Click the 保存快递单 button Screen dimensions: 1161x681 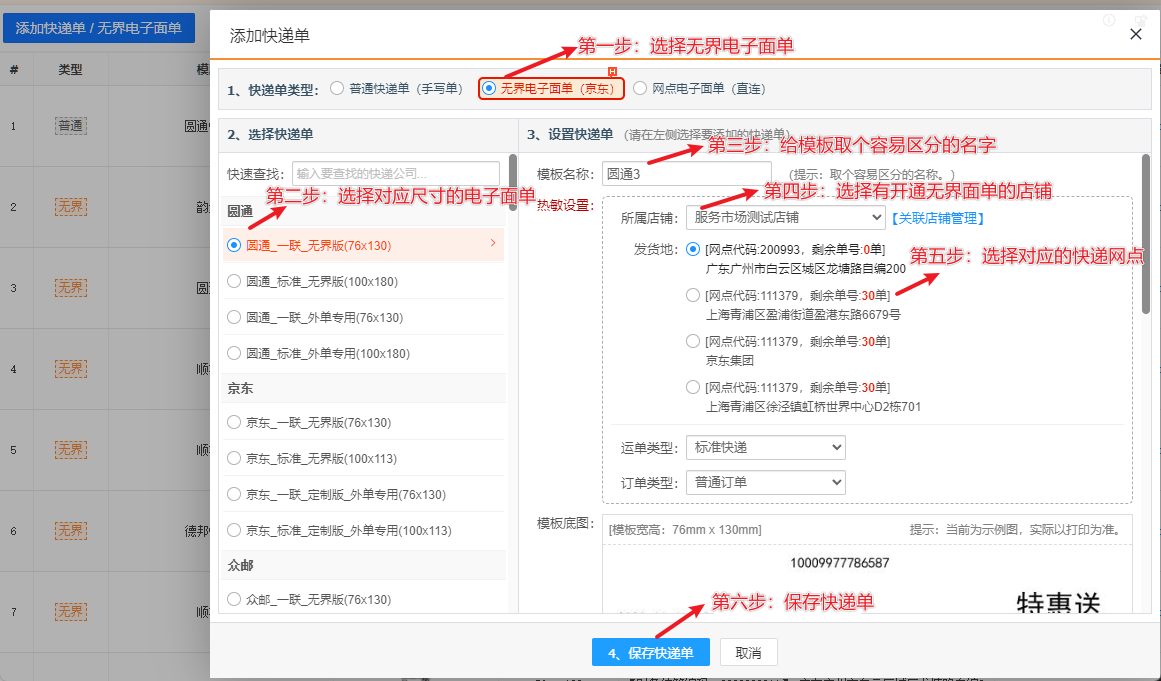click(x=650, y=653)
